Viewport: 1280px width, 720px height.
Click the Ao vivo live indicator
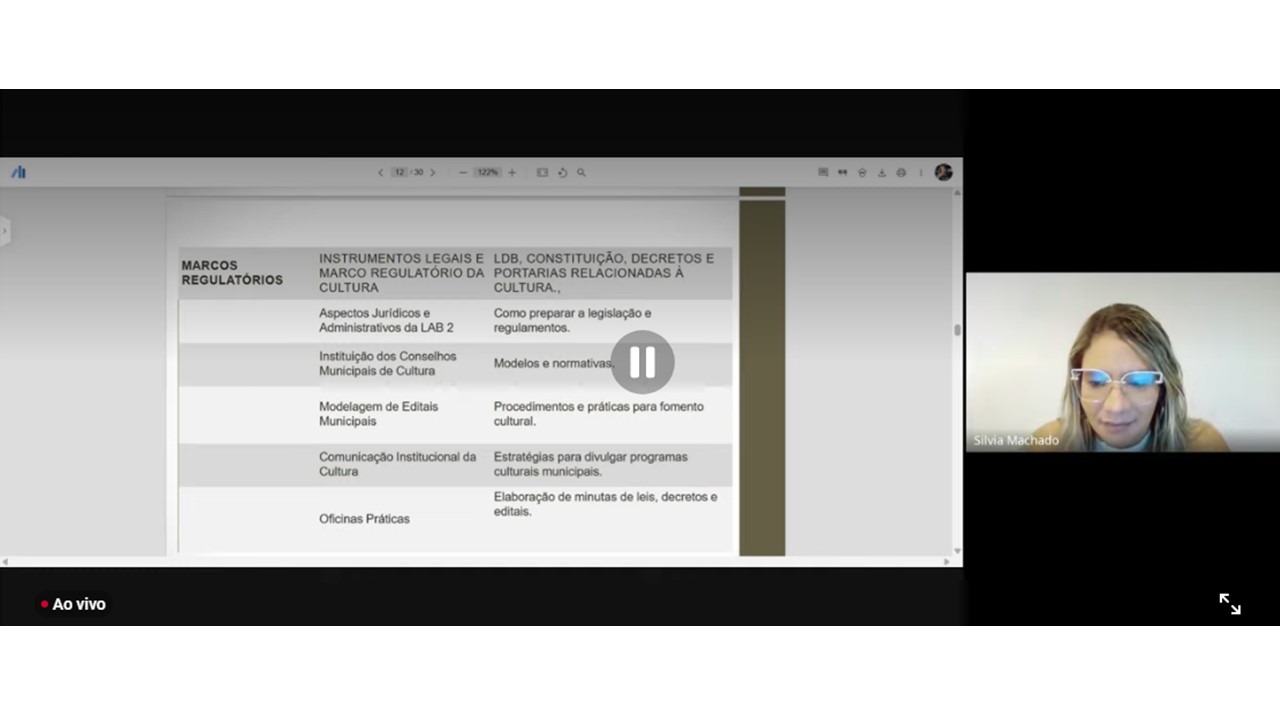(73, 604)
